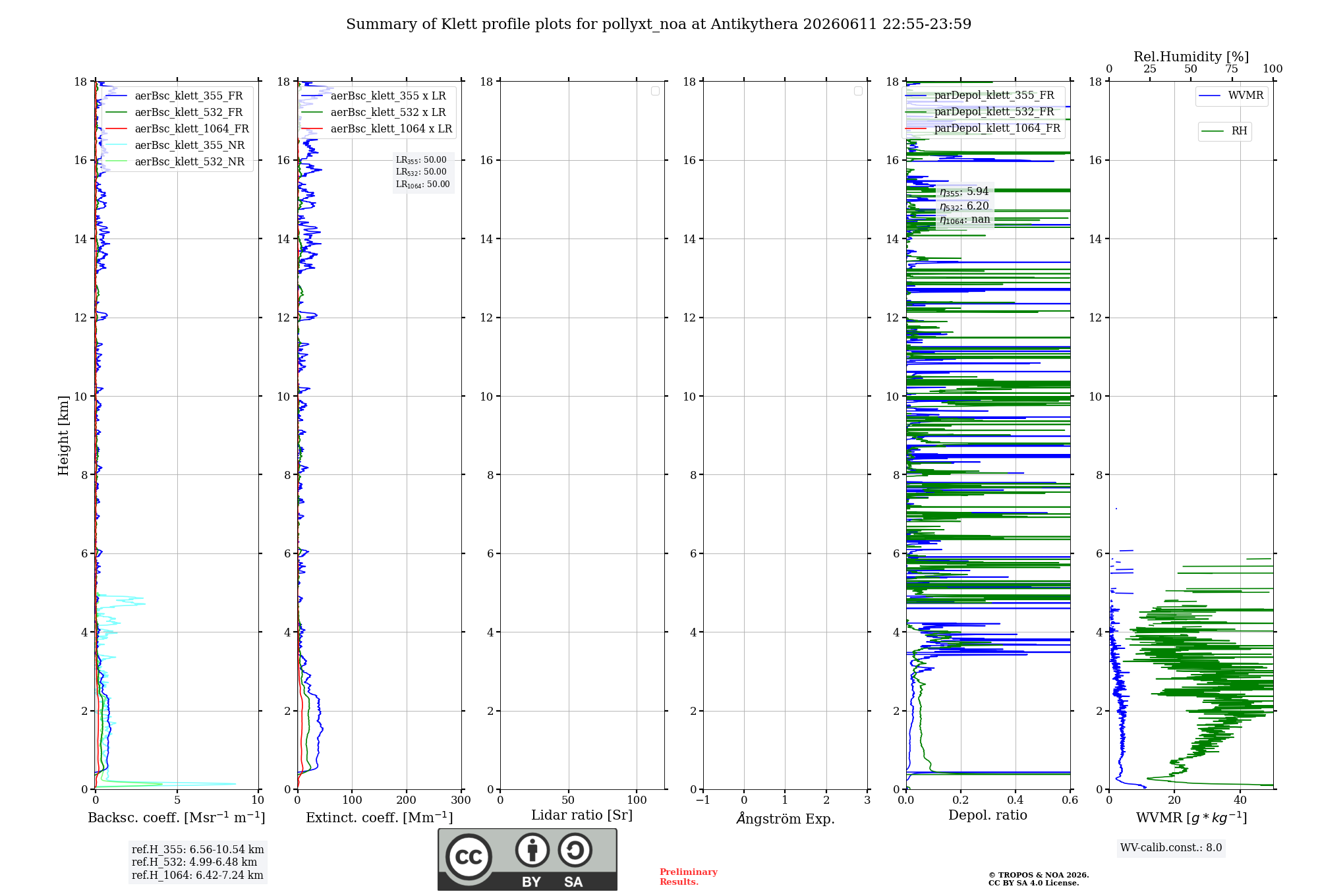Click the empty legend box in Lidar ratio plot

click(655, 91)
